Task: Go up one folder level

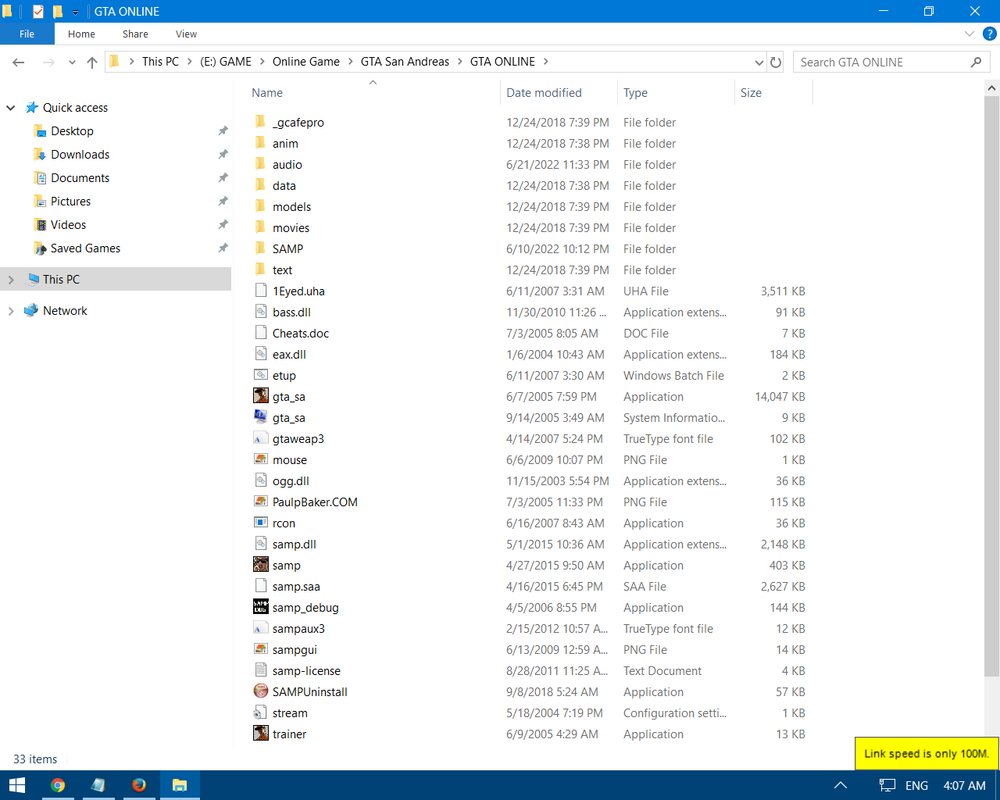Action: [x=92, y=62]
